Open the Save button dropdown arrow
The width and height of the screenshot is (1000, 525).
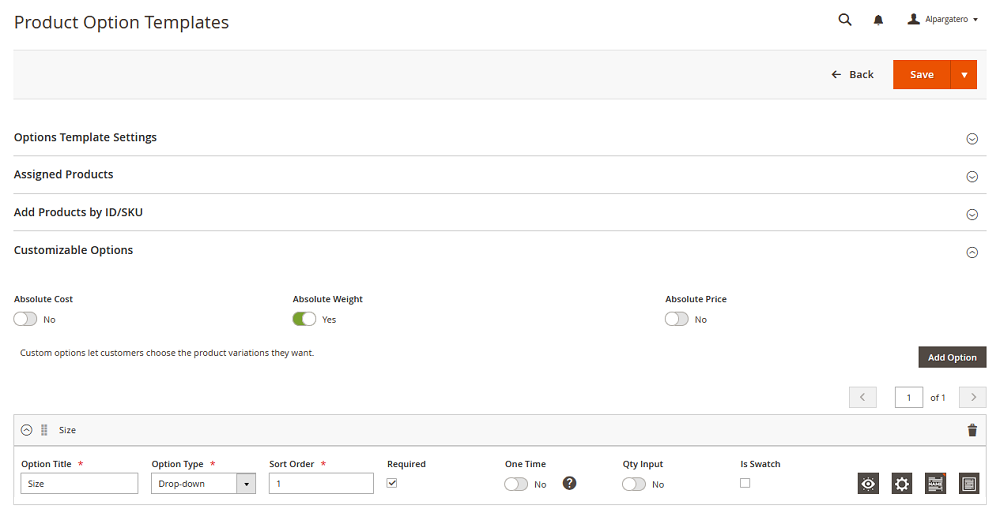tap(964, 75)
